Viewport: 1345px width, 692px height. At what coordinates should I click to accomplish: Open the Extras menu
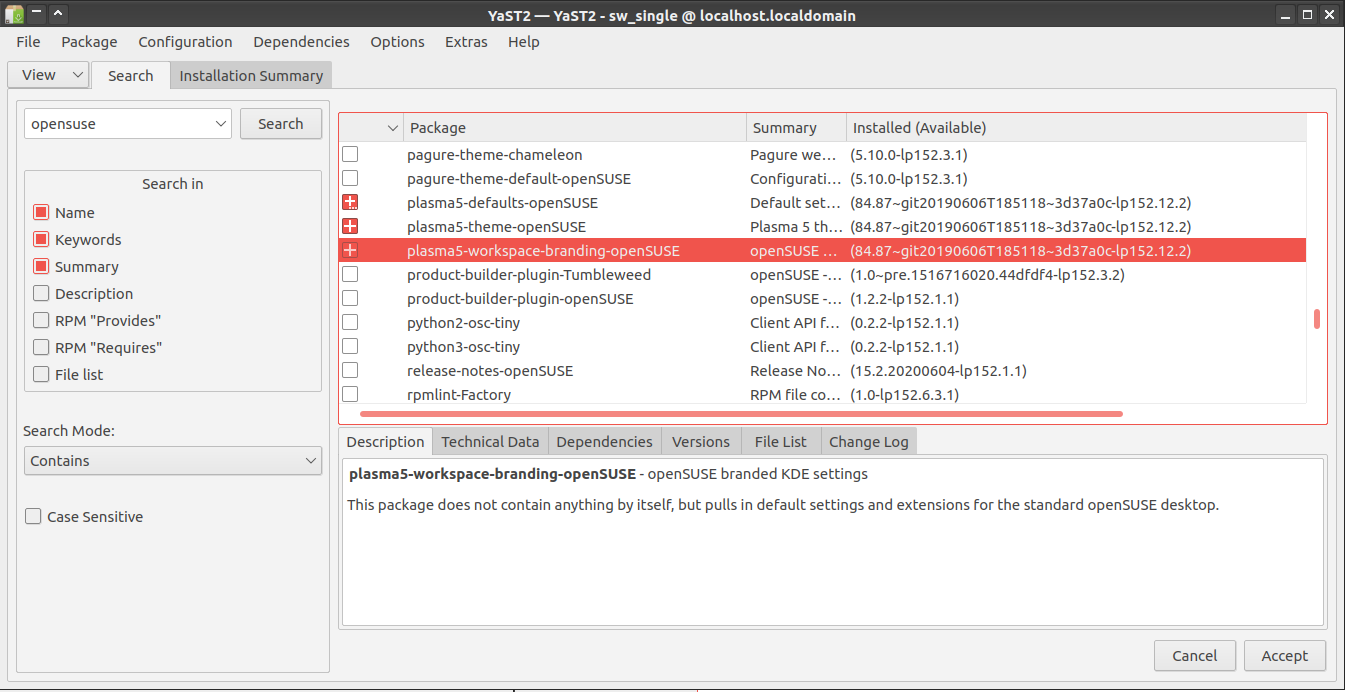click(x=466, y=42)
